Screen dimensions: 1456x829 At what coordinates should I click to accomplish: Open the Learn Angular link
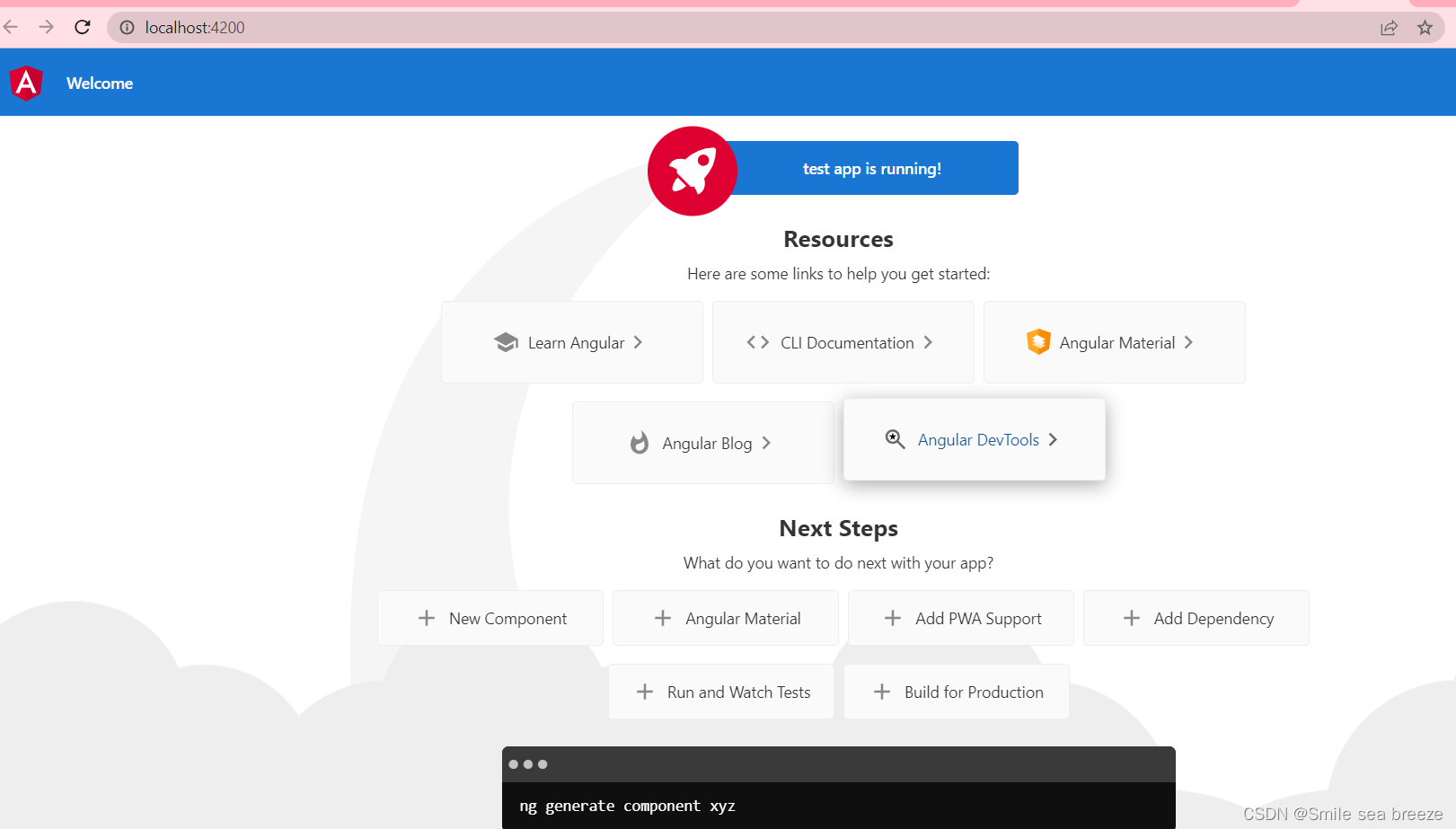(x=572, y=342)
